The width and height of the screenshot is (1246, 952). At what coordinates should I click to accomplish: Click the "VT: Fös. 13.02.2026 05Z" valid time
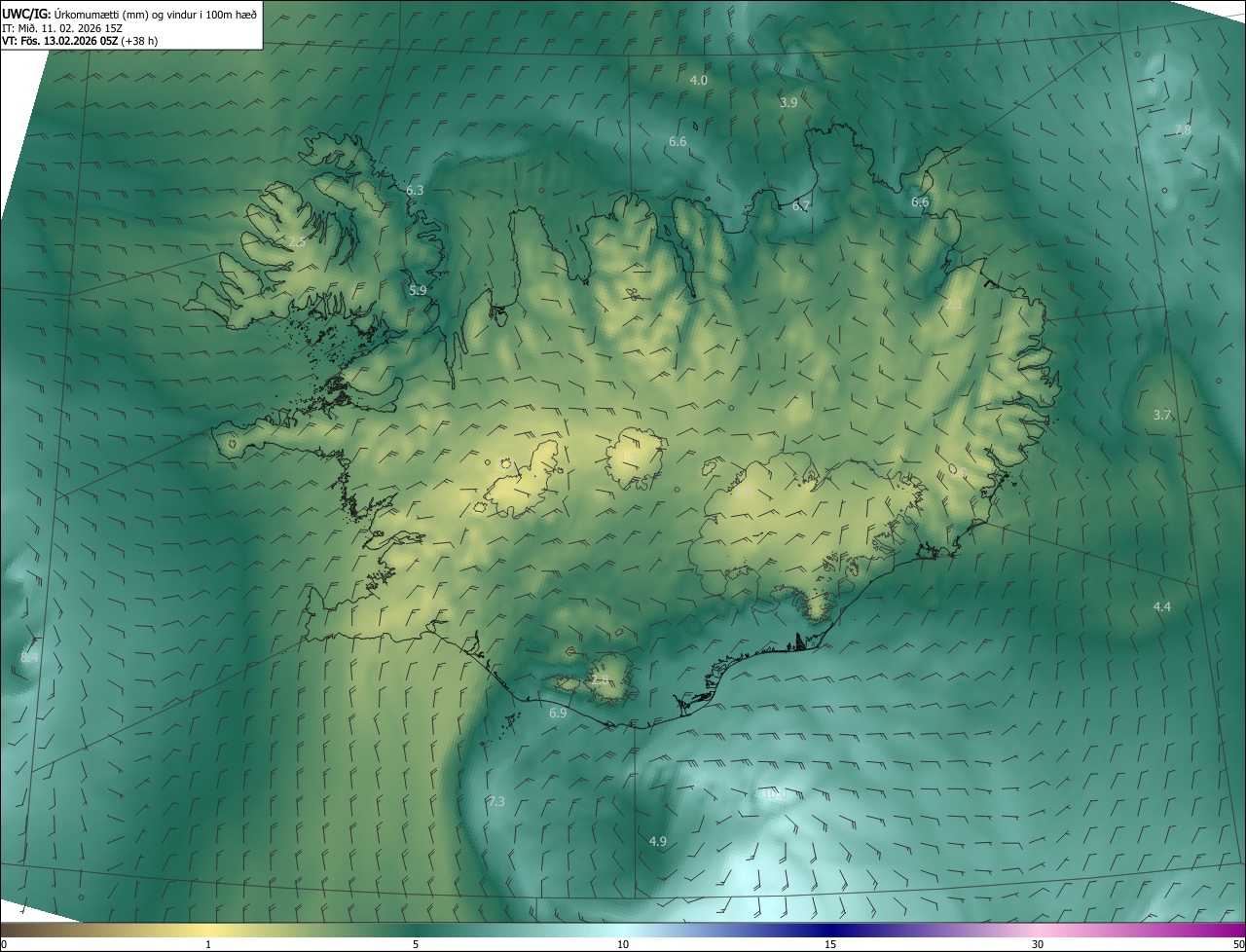[x=60, y=41]
